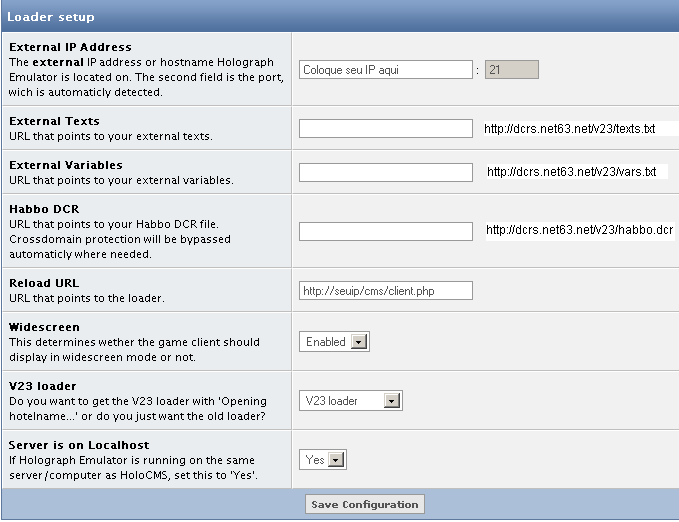Open the Server is on Localhost Yes dropdown
This screenshot has height=522, width=679.
point(323,460)
